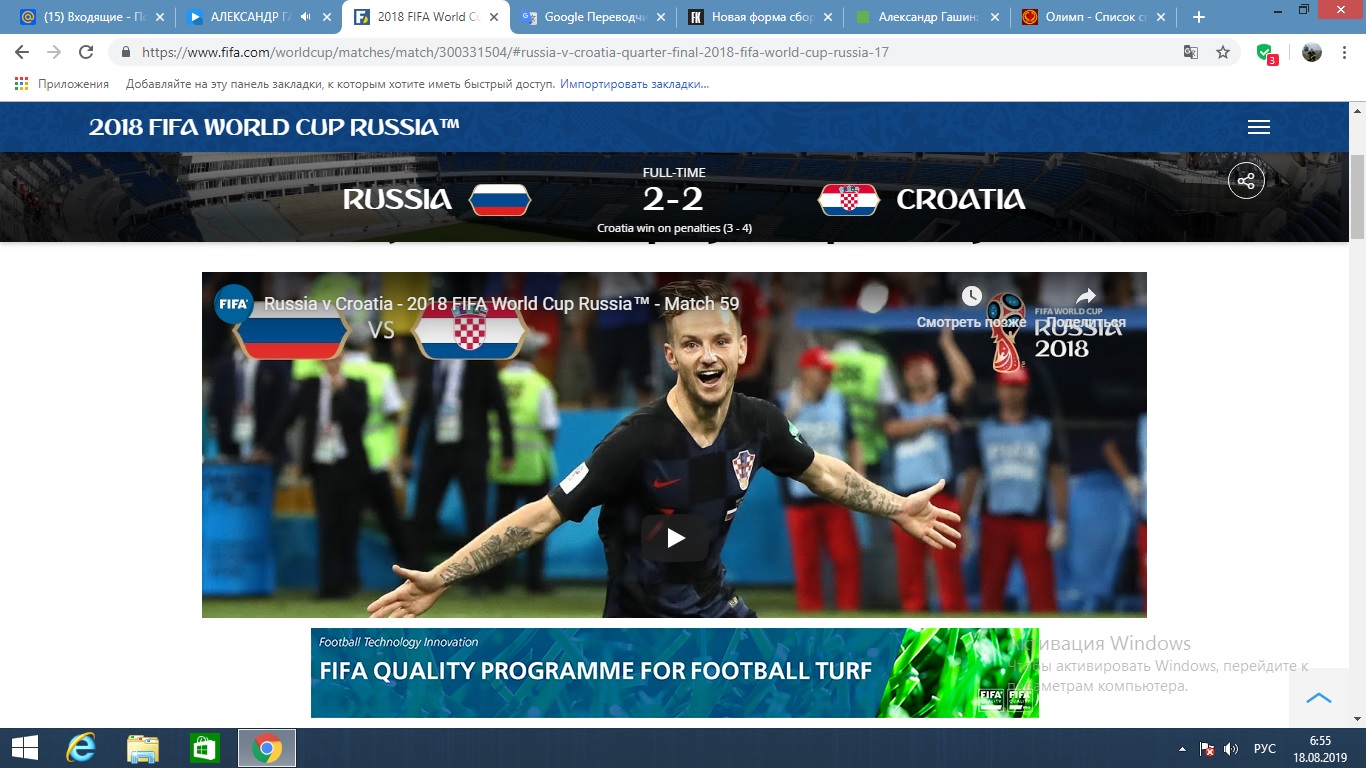This screenshot has width=1366, height=768.
Task: Open the FIFA channel logo on the video
Action: tap(234, 304)
